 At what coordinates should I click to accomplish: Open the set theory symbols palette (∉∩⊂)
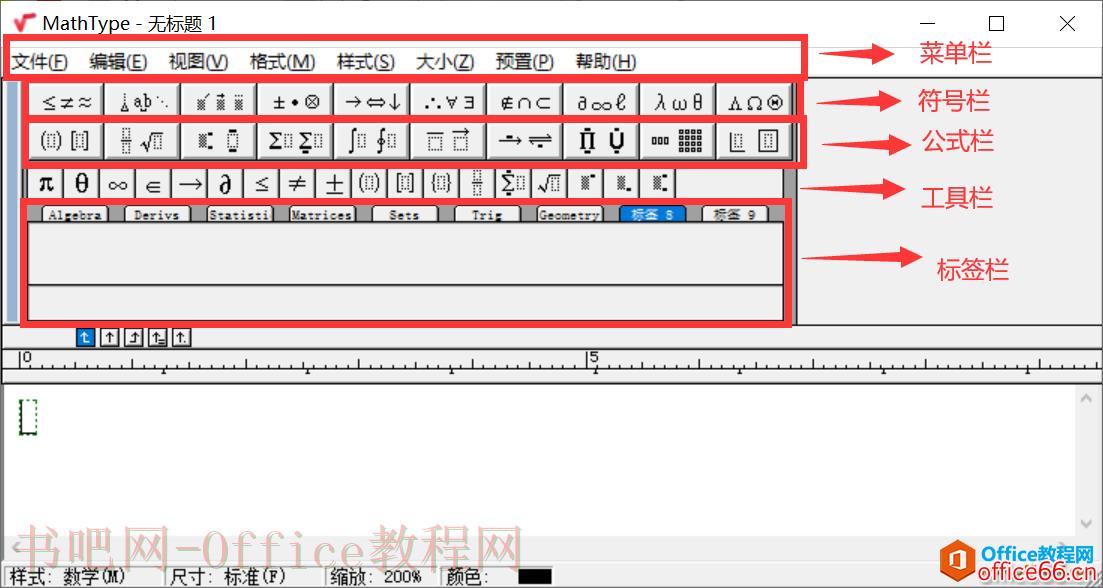[526, 102]
